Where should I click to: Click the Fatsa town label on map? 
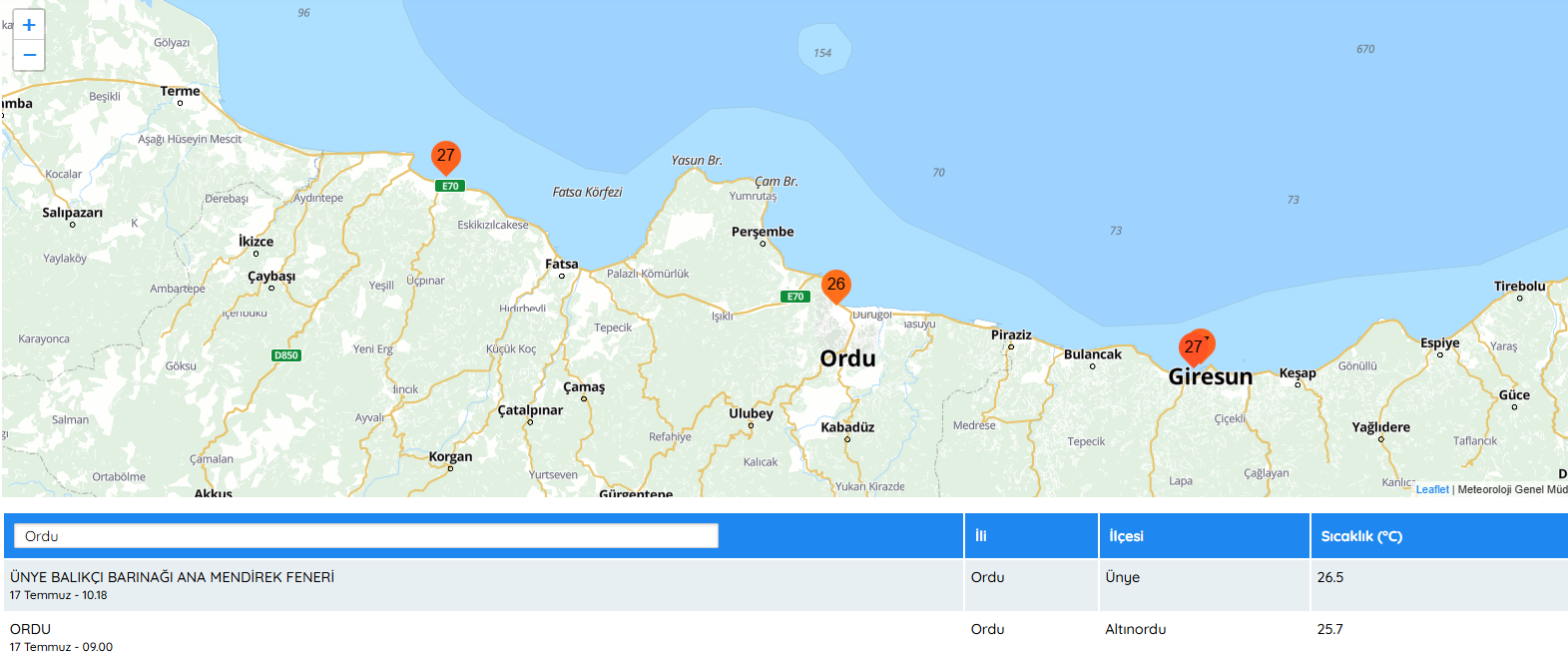click(561, 264)
